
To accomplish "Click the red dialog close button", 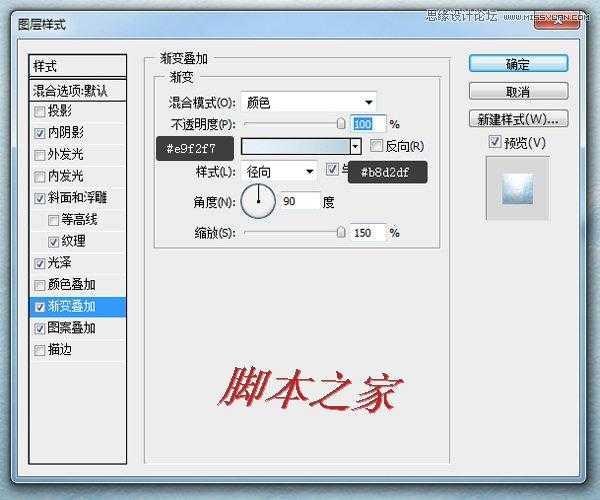I will click(x=557, y=23).
